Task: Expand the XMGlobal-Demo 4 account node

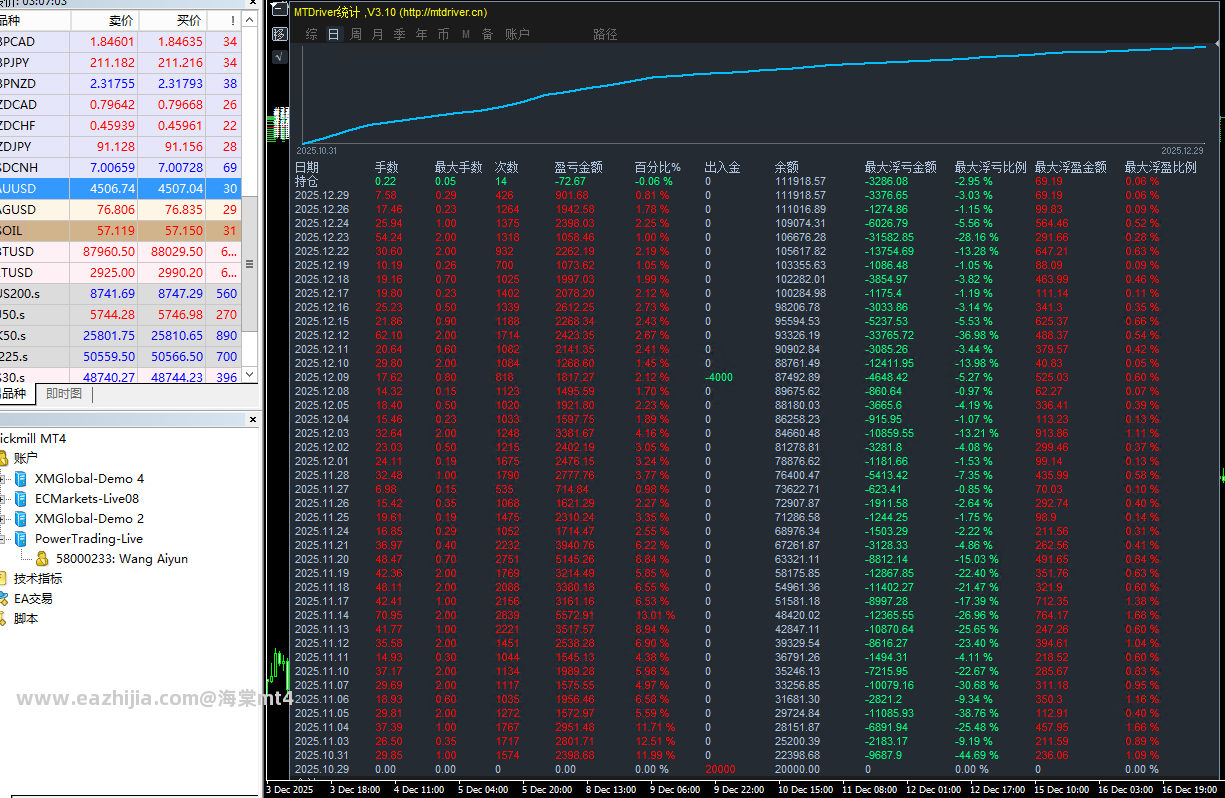Action: [3, 478]
